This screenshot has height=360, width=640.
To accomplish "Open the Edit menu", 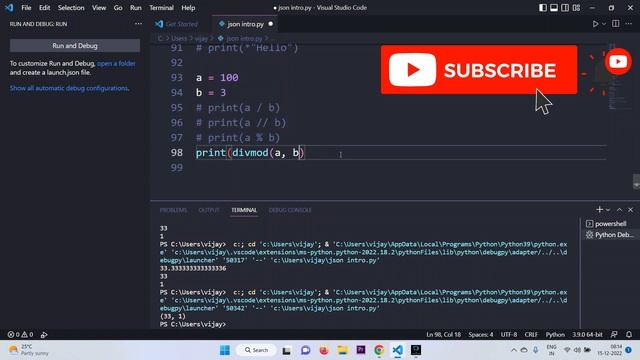I will 44,8.
